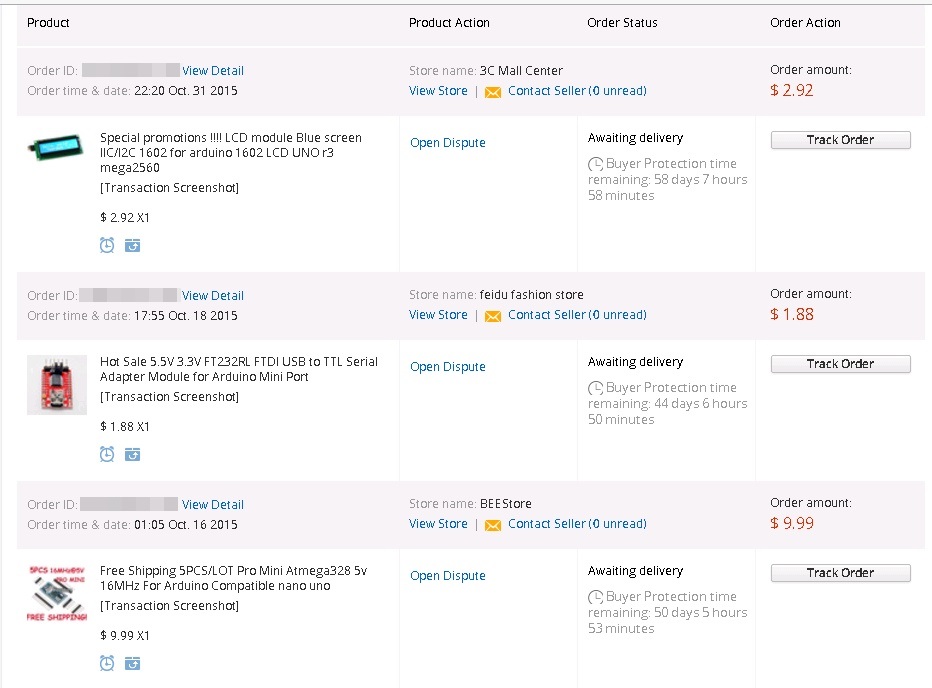932x688 pixels.
Task: Visit the BEEStore via View Store
Action: (x=438, y=524)
